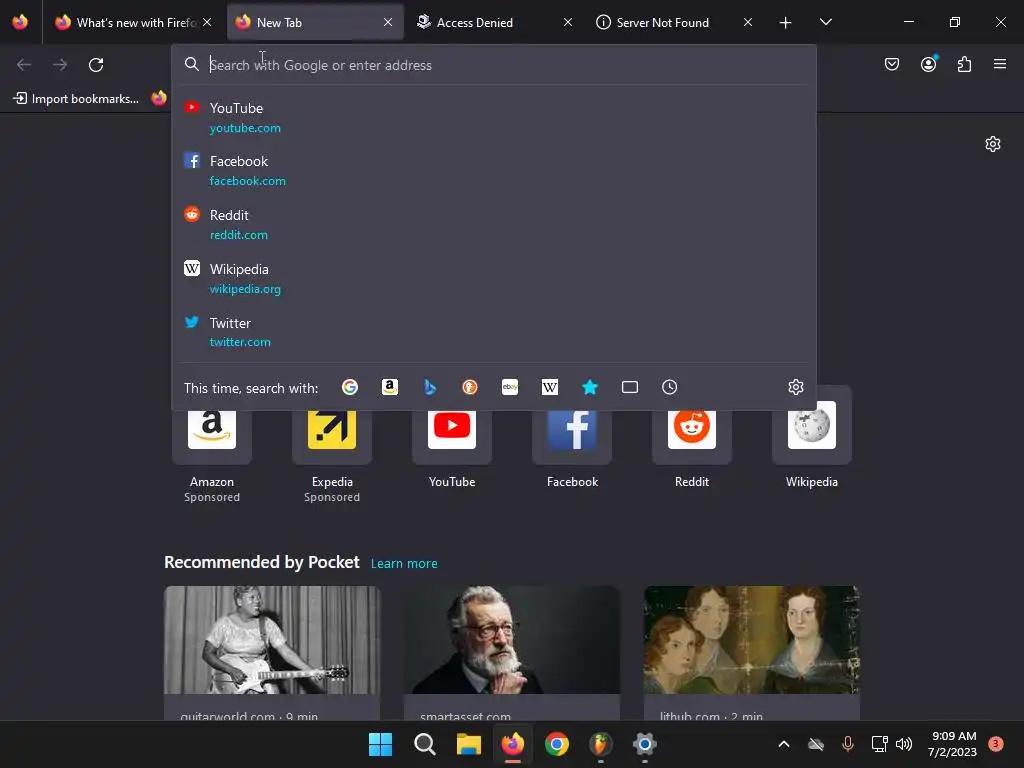This screenshot has height=768, width=1024.
Task: Open lithub.com Pocket story
Action: pos(752,653)
